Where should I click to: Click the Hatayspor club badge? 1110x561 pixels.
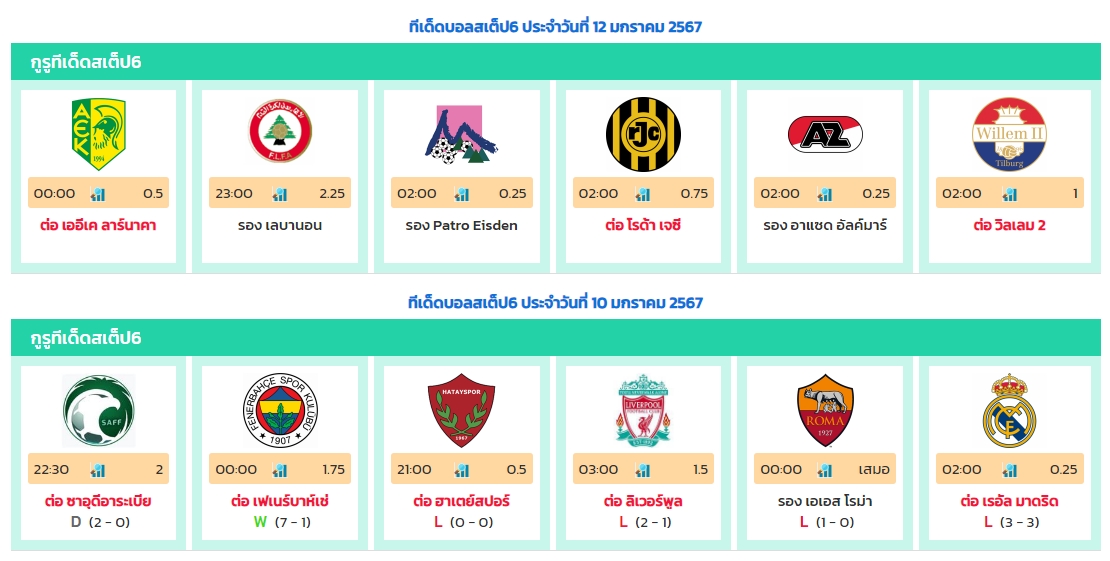coord(462,410)
